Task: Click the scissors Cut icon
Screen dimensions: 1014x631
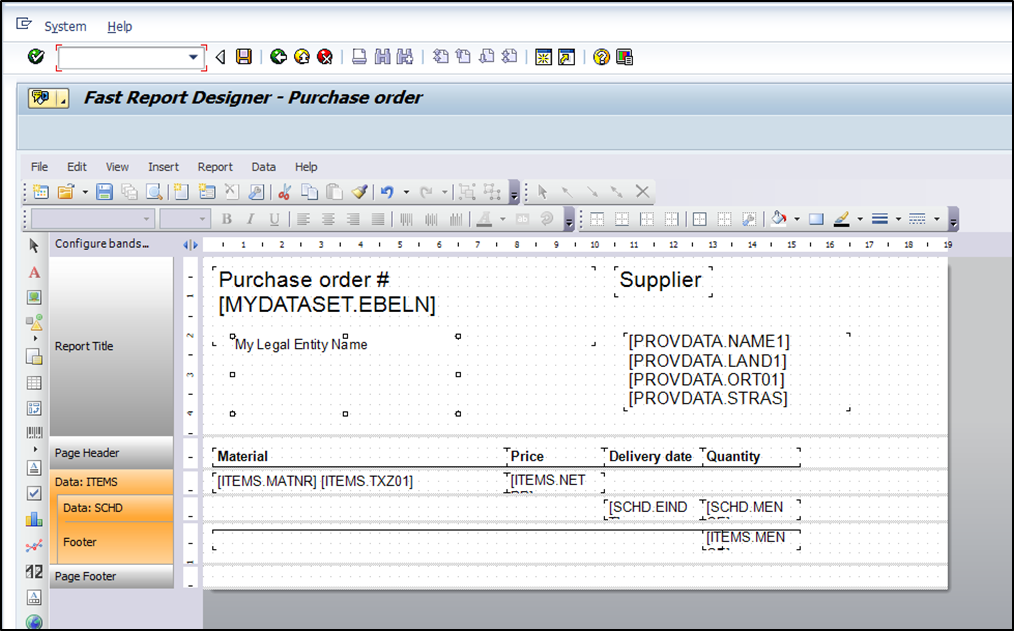Action: [285, 191]
